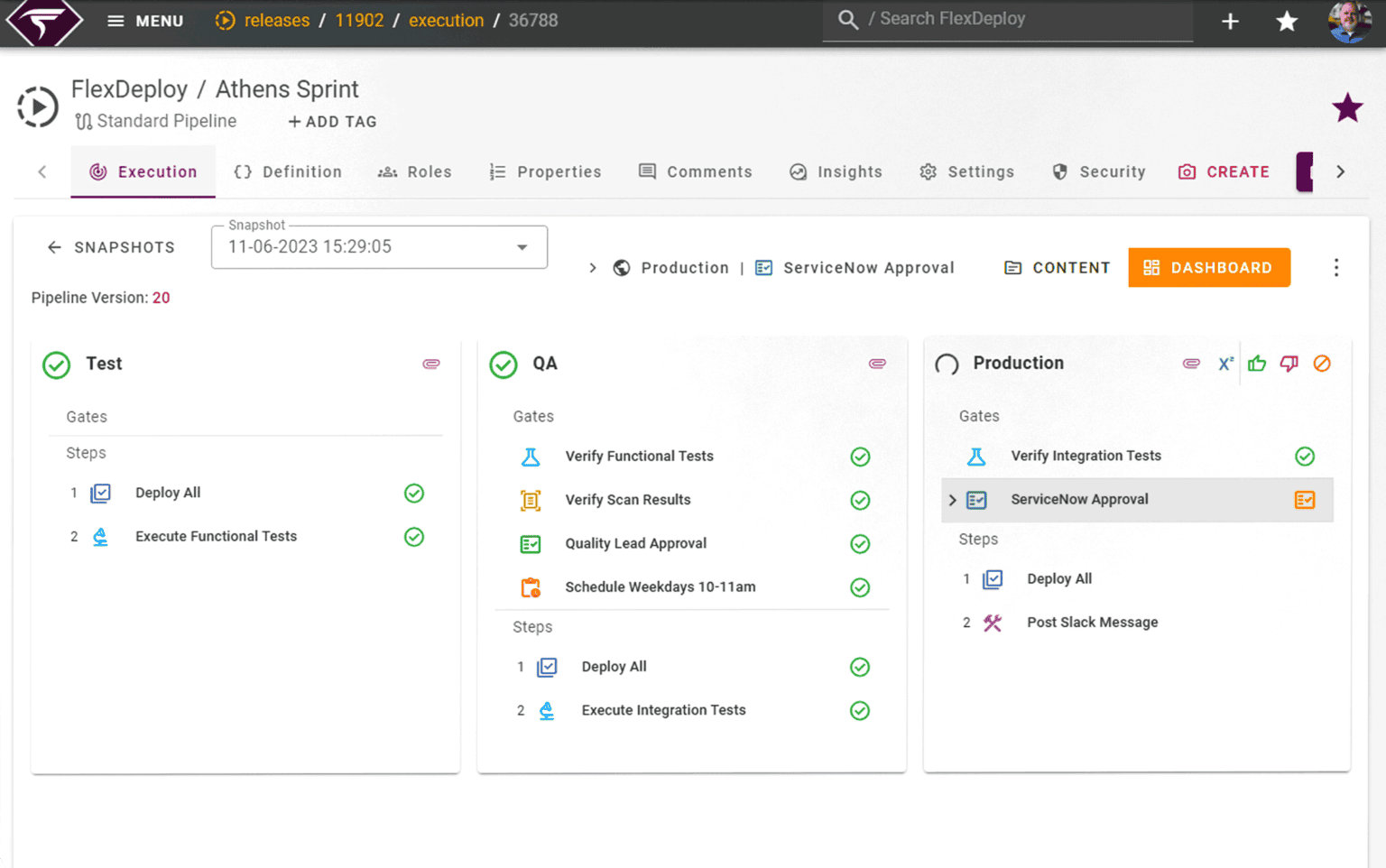The width and height of the screenshot is (1386, 868).
Task: Click the Production abort circle-slash icon
Action: (1322, 364)
